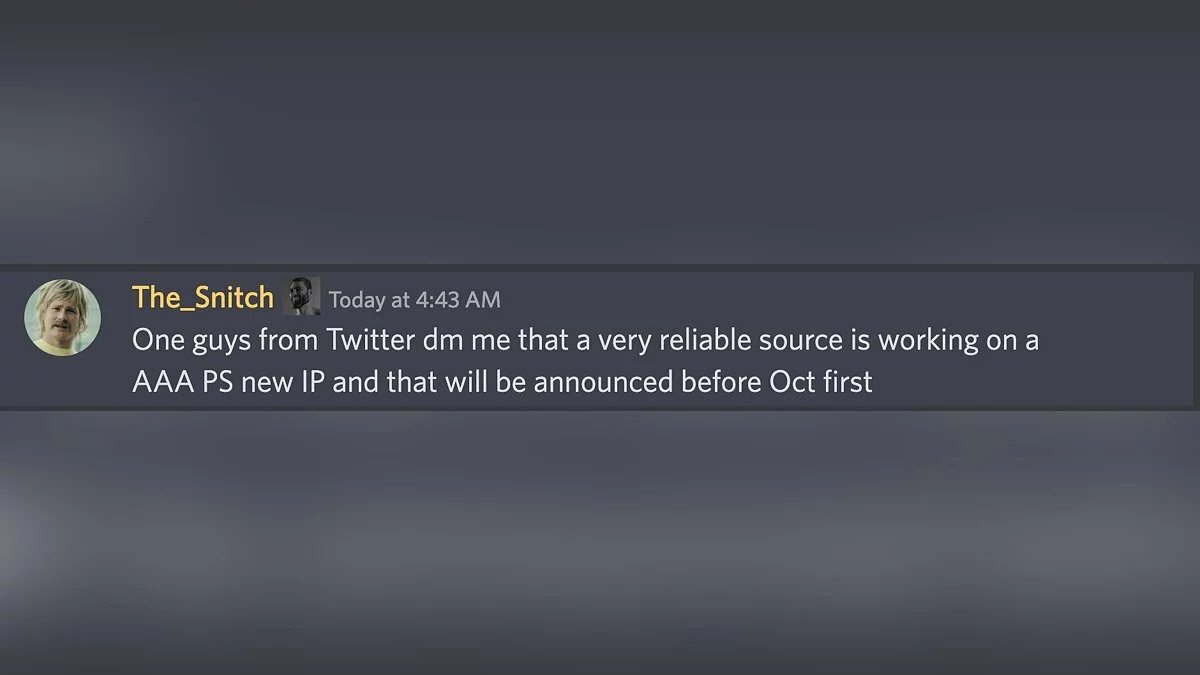Open The_Snitch username profile popup

pos(203,297)
